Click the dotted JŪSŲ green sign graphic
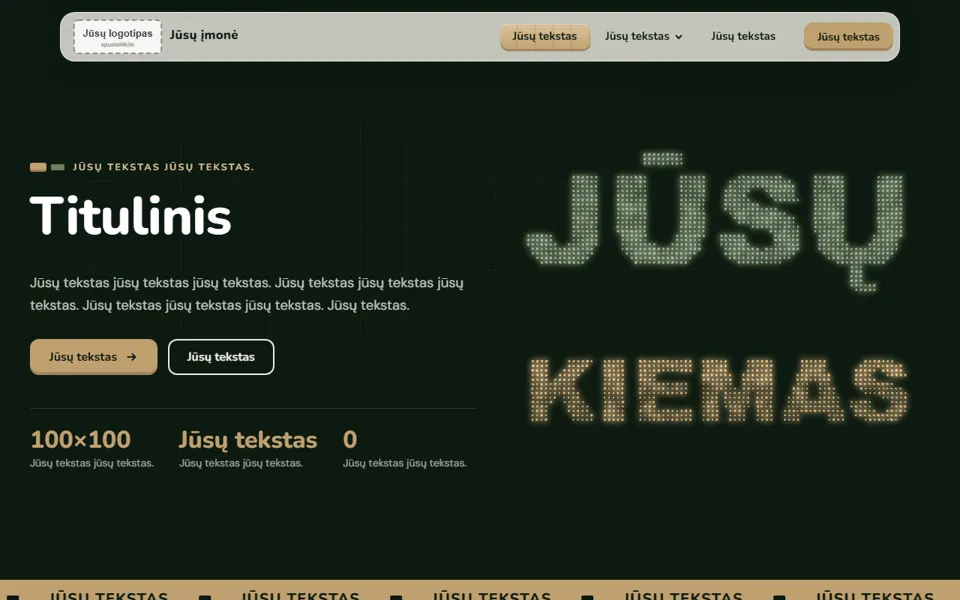 tap(714, 221)
